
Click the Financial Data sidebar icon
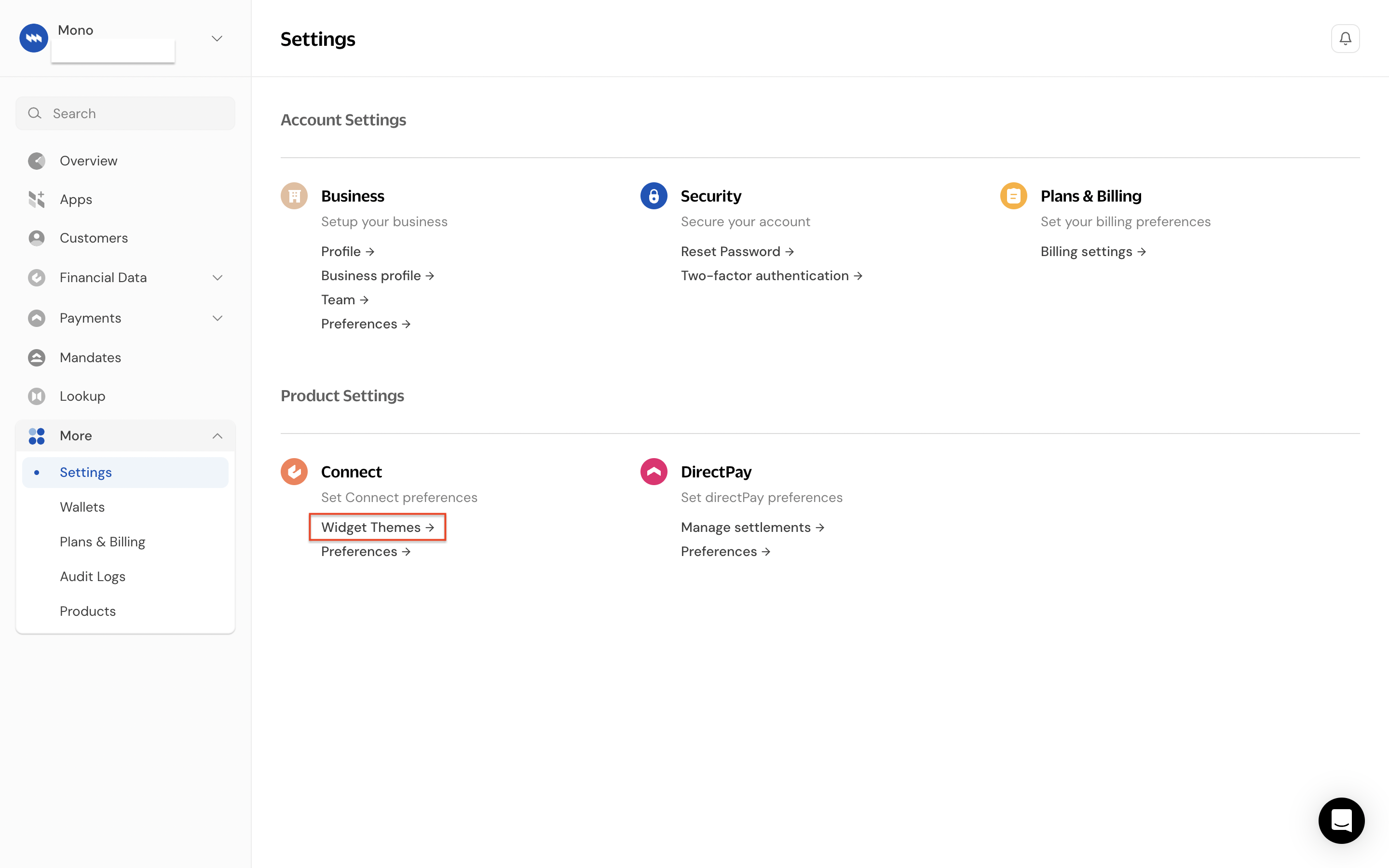pos(37,278)
